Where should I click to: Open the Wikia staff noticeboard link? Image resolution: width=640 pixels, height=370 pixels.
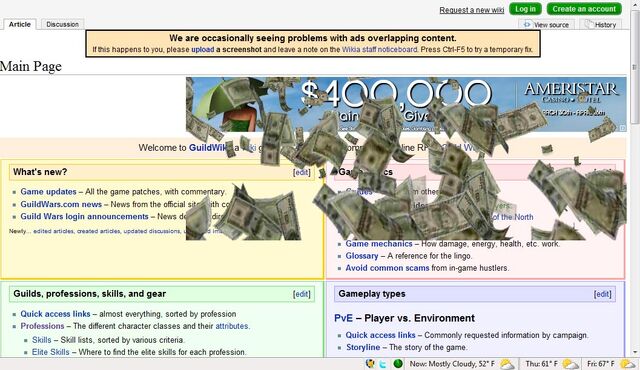380,49
